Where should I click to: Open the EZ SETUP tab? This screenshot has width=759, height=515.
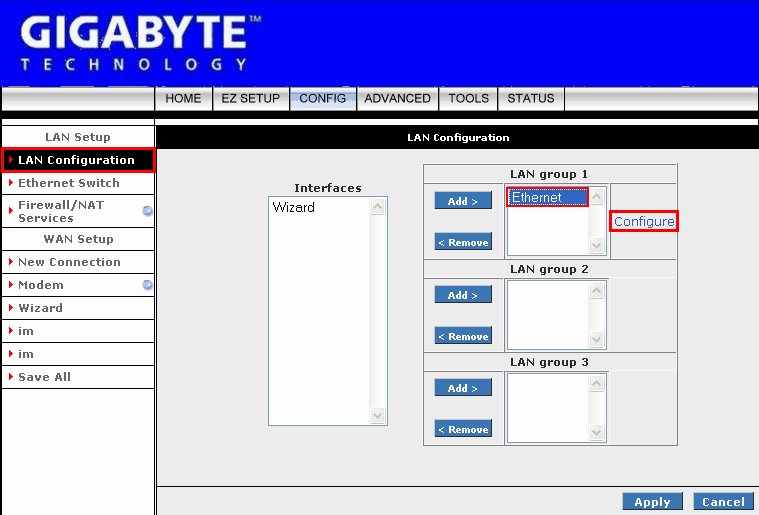point(251,99)
